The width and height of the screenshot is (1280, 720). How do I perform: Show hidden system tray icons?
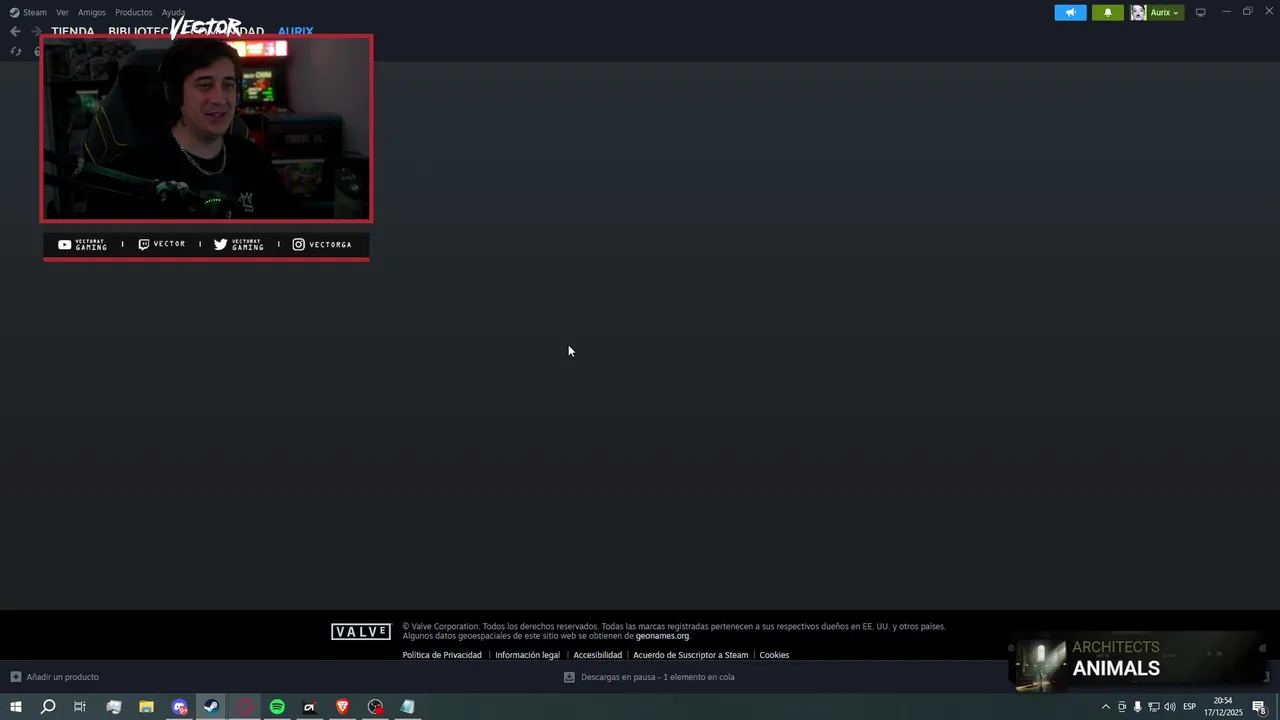(x=1105, y=707)
